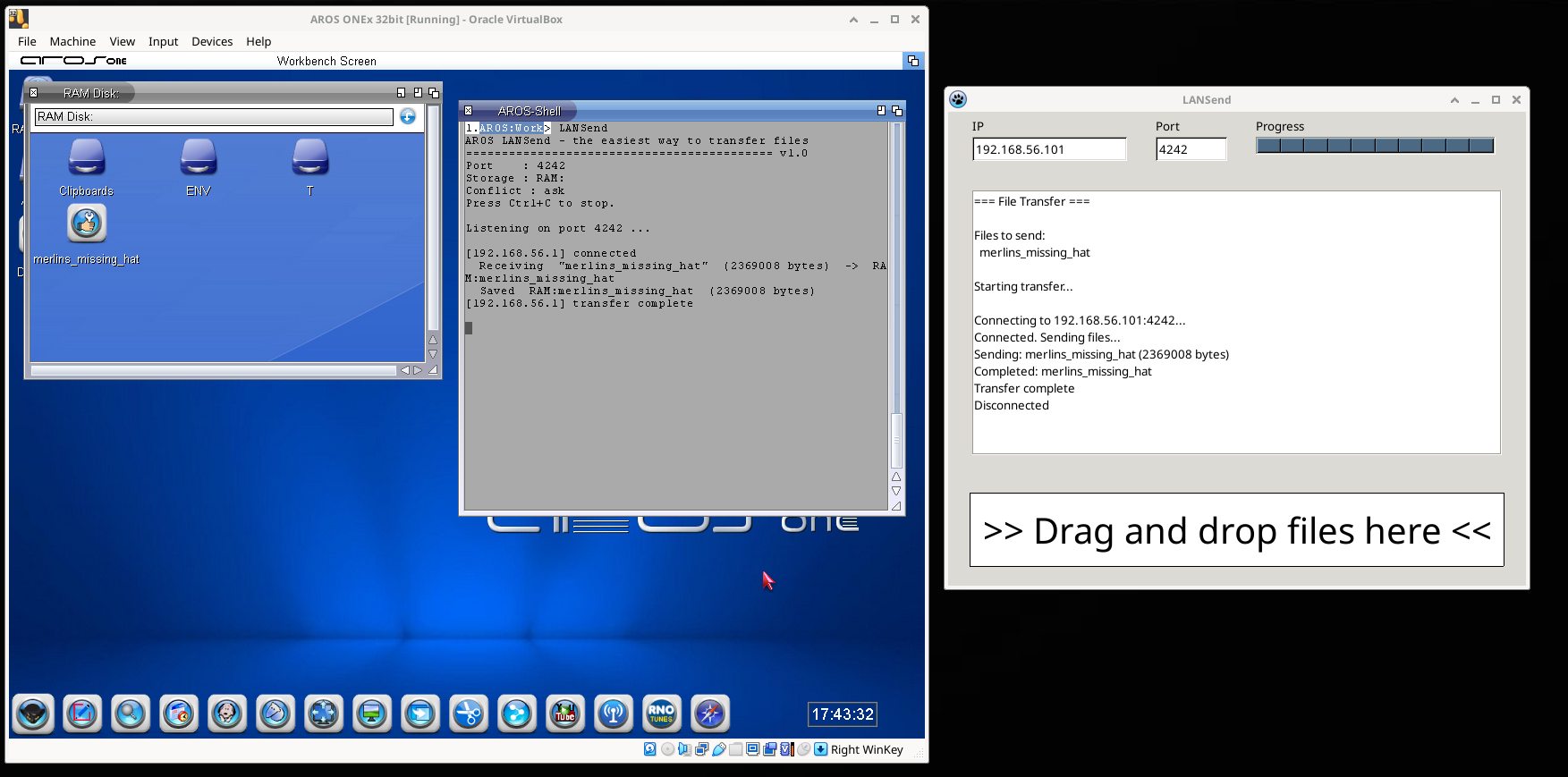Open the scissors tool in the dock
1568x777 pixels.
[x=469, y=714]
